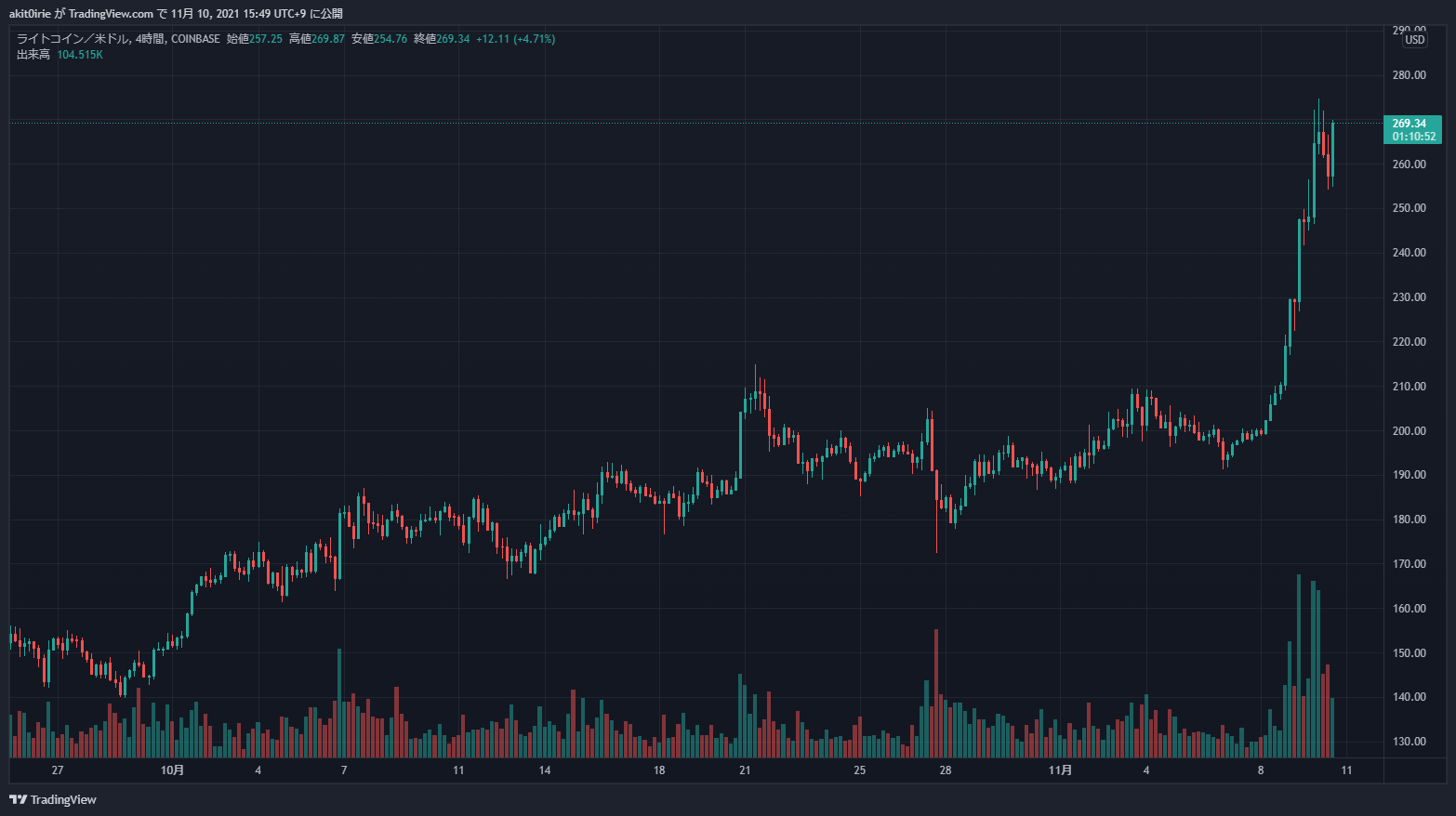The image size is (1456, 816).
Task: Click the 10月 month label on time axis
Action: tap(172, 770)
